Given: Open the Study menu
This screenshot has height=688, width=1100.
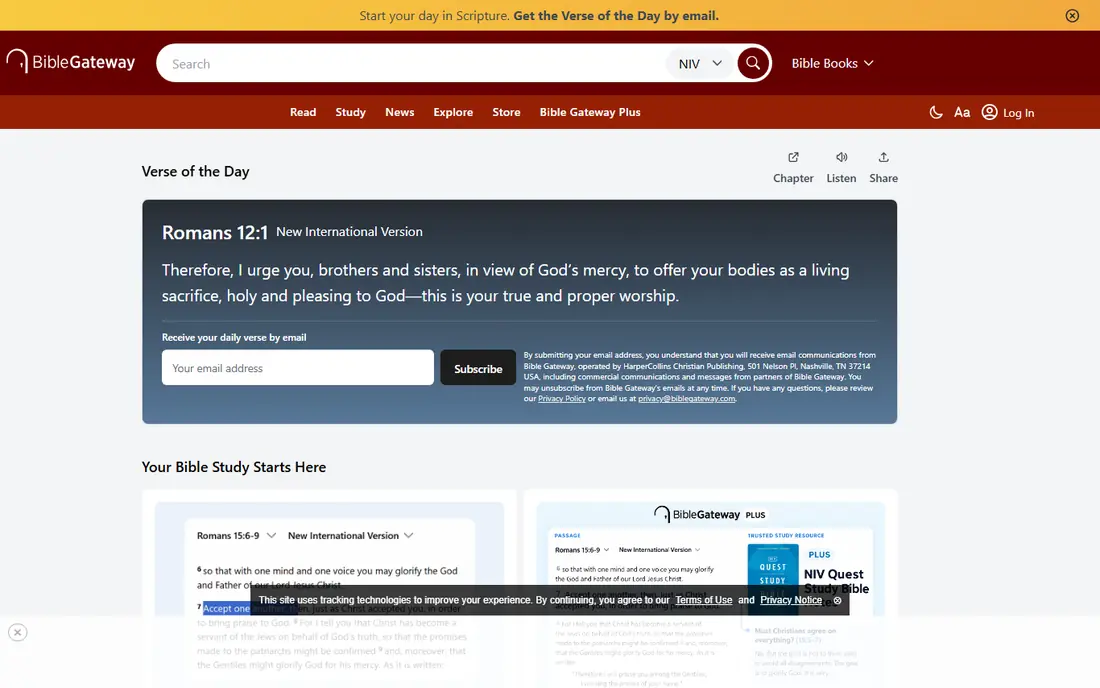Looking at the screenshot, I should click(x=350, y=112).
